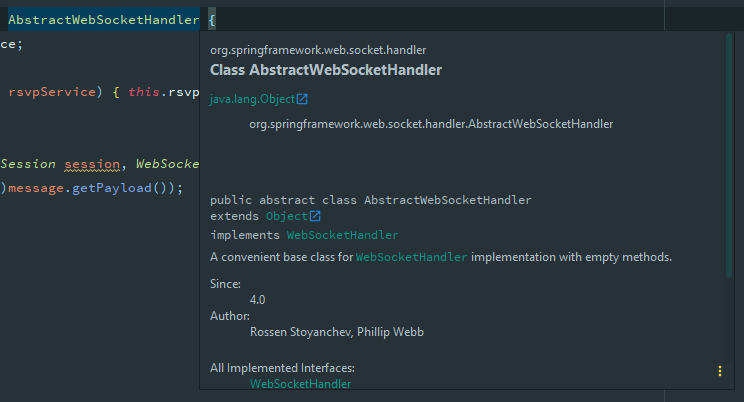Open the documentation popup's three-dot options menu
Screen dimensions: 744x402
[x=720, y=371]
